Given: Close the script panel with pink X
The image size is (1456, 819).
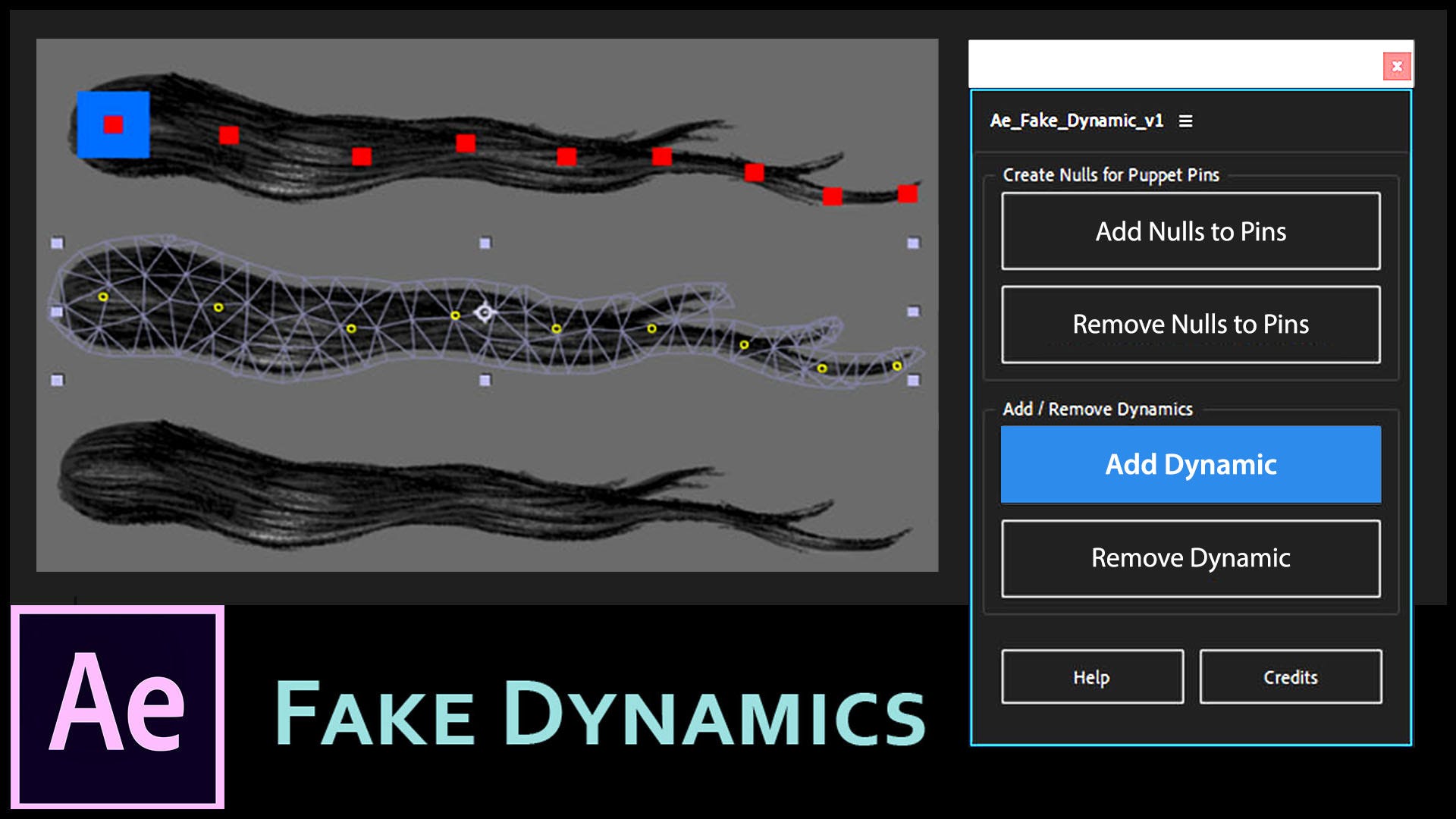Looking at the screenshot, I should (x=1396, y=67).
